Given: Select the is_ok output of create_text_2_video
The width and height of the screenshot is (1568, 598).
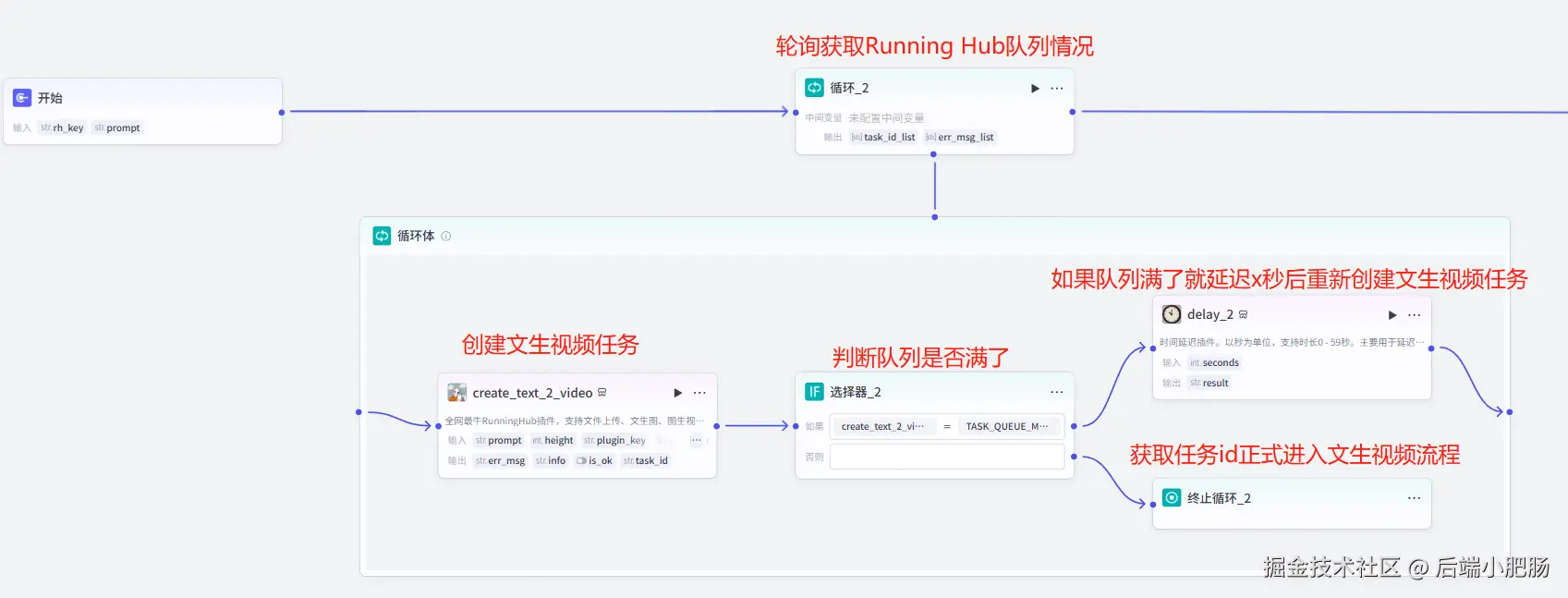Looking at the screenshot, I should [594, 460].
